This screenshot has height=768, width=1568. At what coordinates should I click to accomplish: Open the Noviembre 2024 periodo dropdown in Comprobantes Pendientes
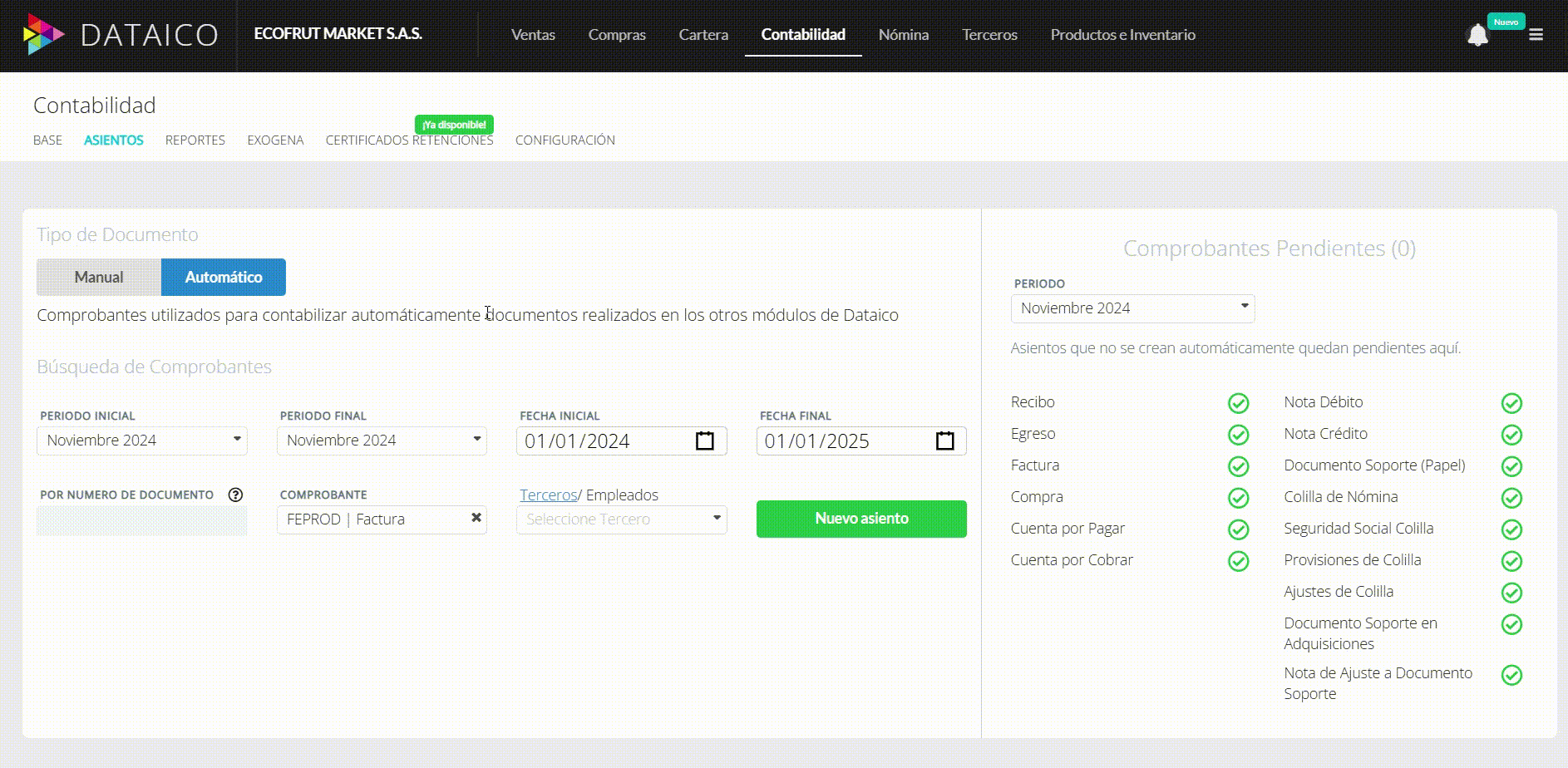point(1132,308)
